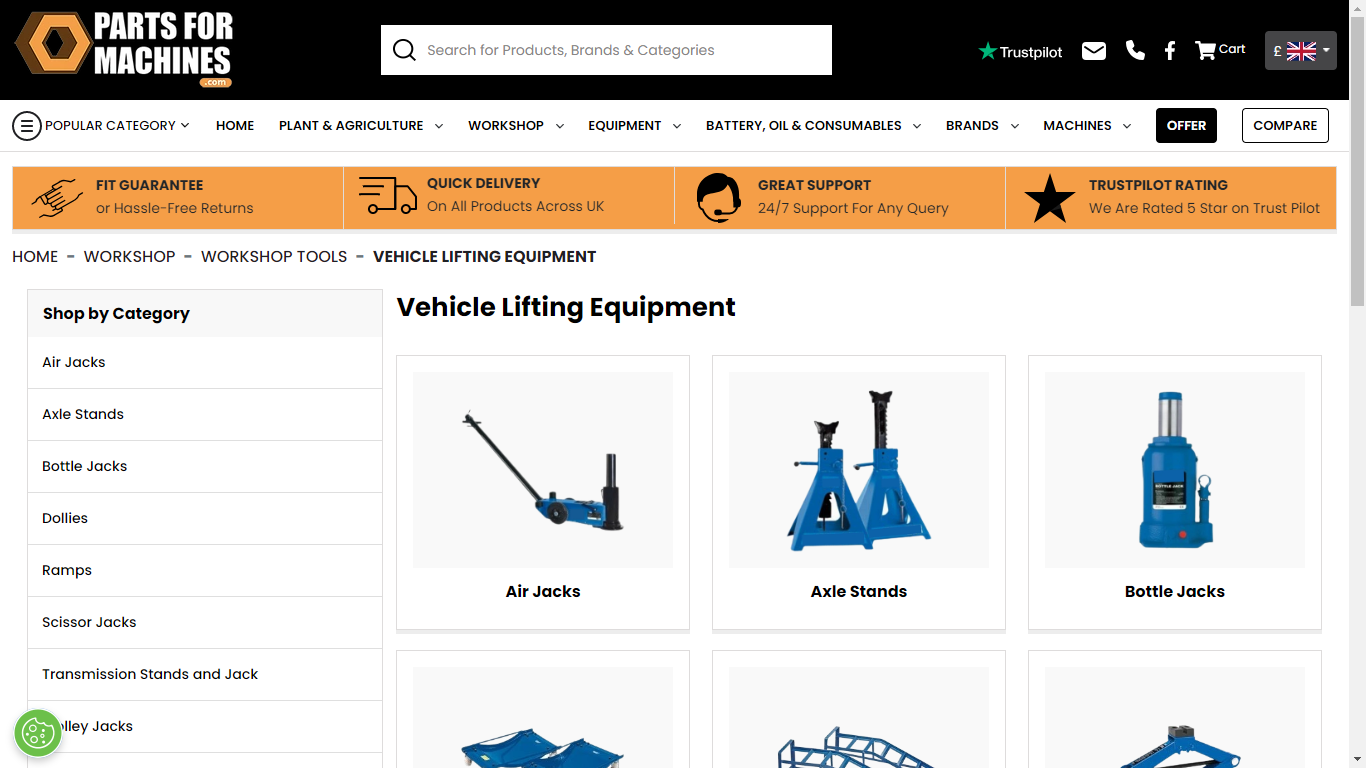Click the Compare button
The image size is (1366, 768).
pyautogui.click(x=1285, y=126)
